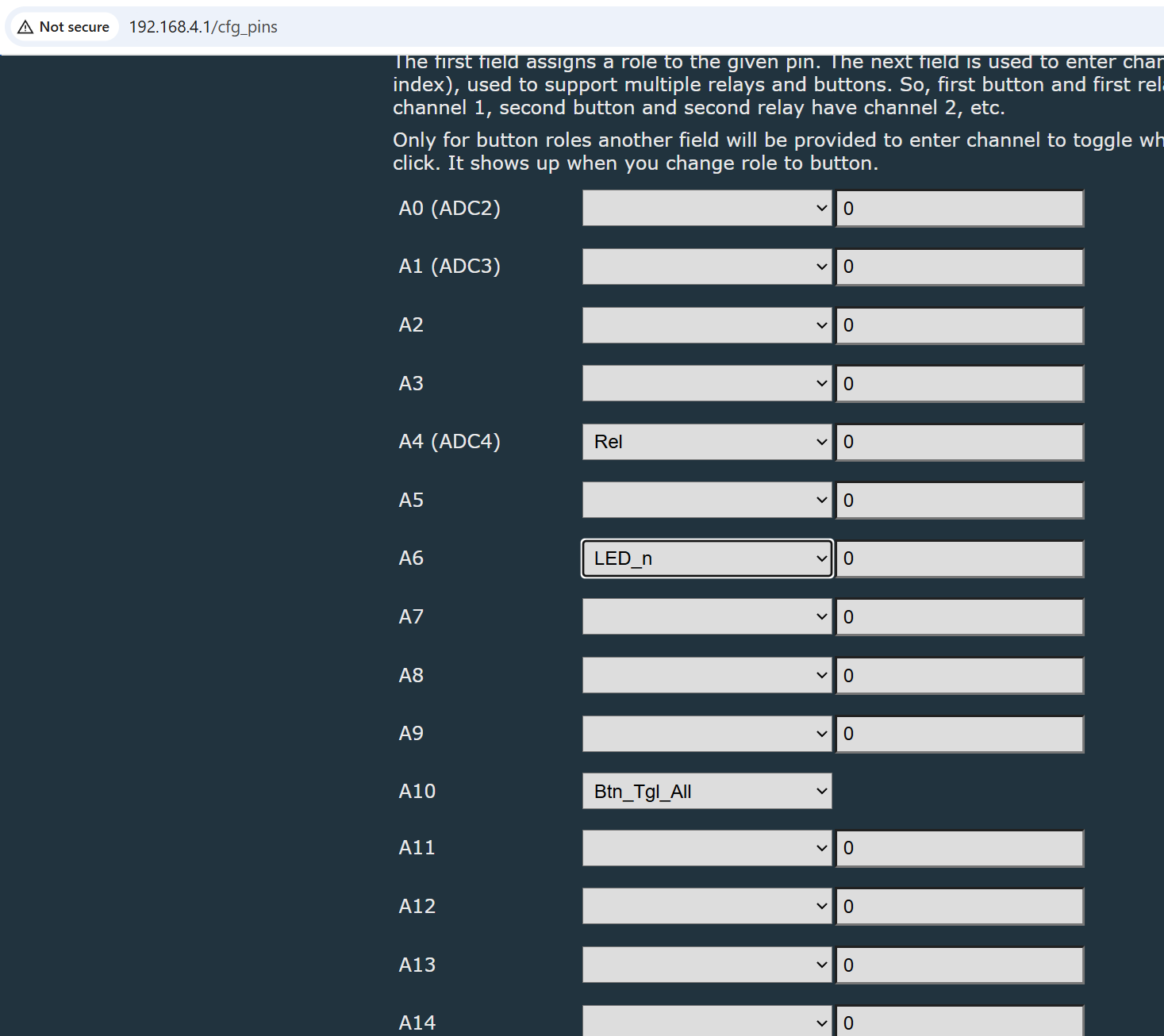Viewport: 1164px width, 1036px height.
Task: Select the address bar URL 192.168.4.1/cfg_pins
Action: (203, 27)
